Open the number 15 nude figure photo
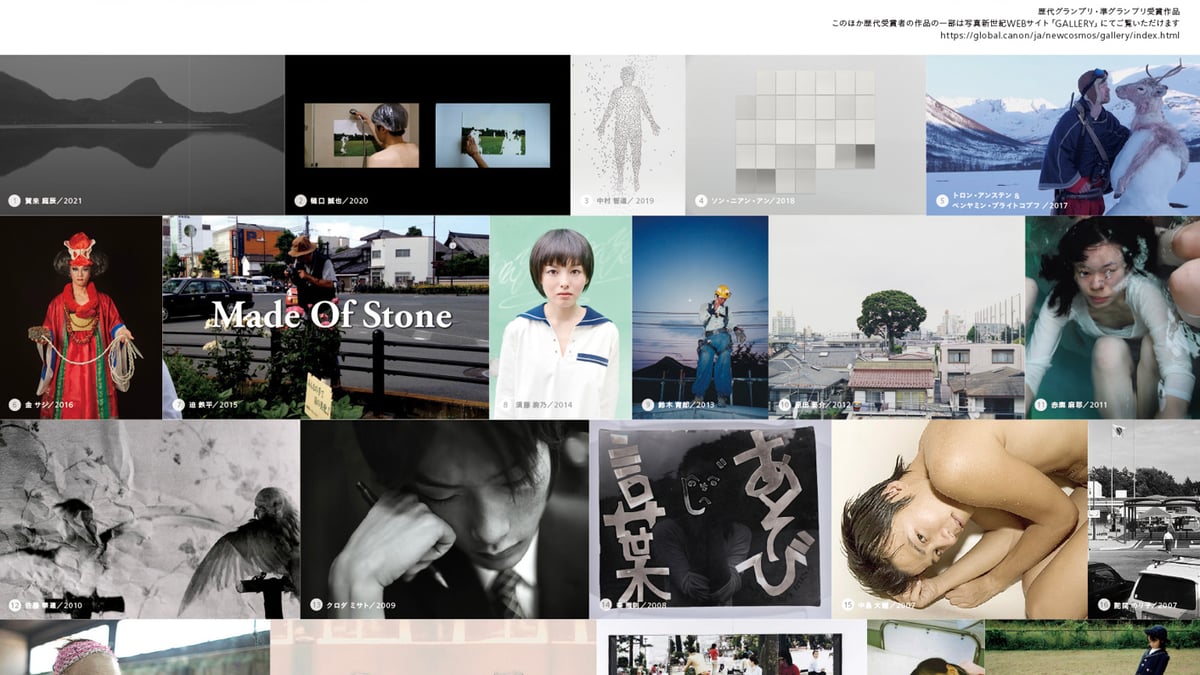Screen dimensions: 1200x675 (960, 519)
